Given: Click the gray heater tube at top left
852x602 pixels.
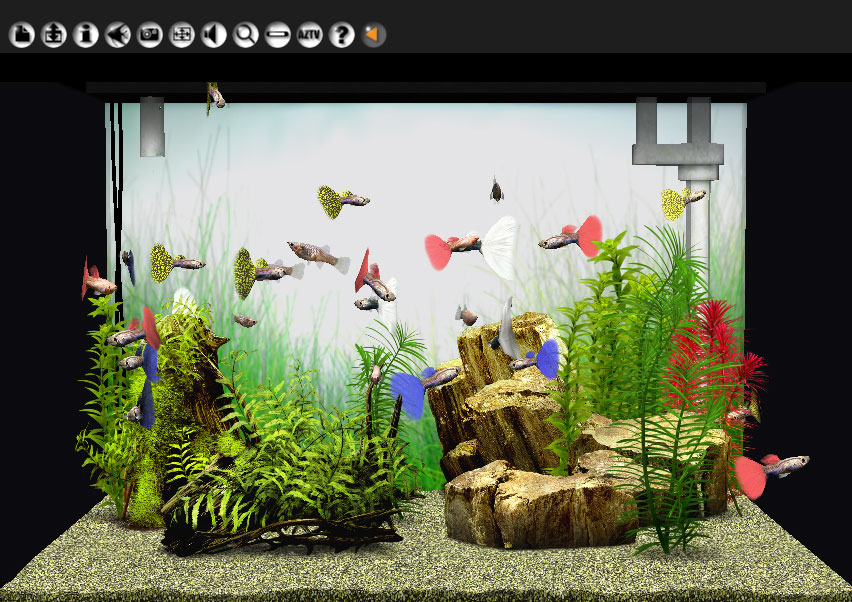Looking at the screenshot, I should pos(152,127).
